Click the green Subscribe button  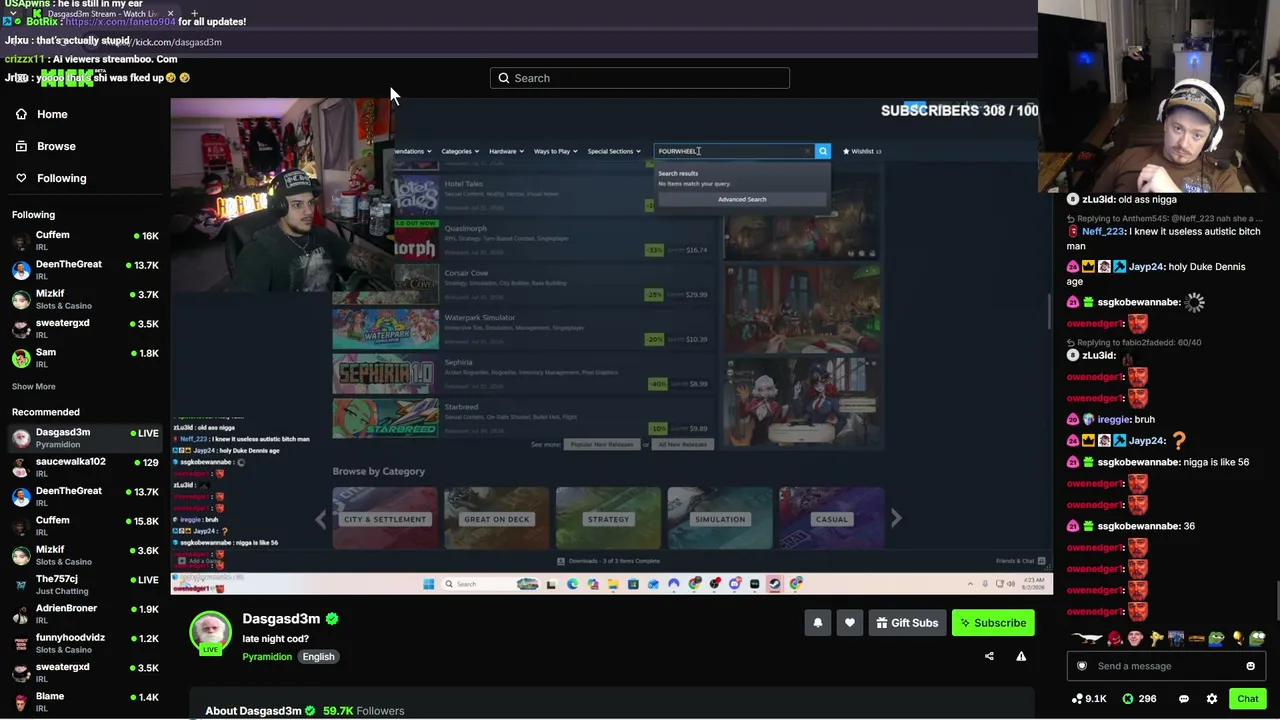[x=993, y=623]
